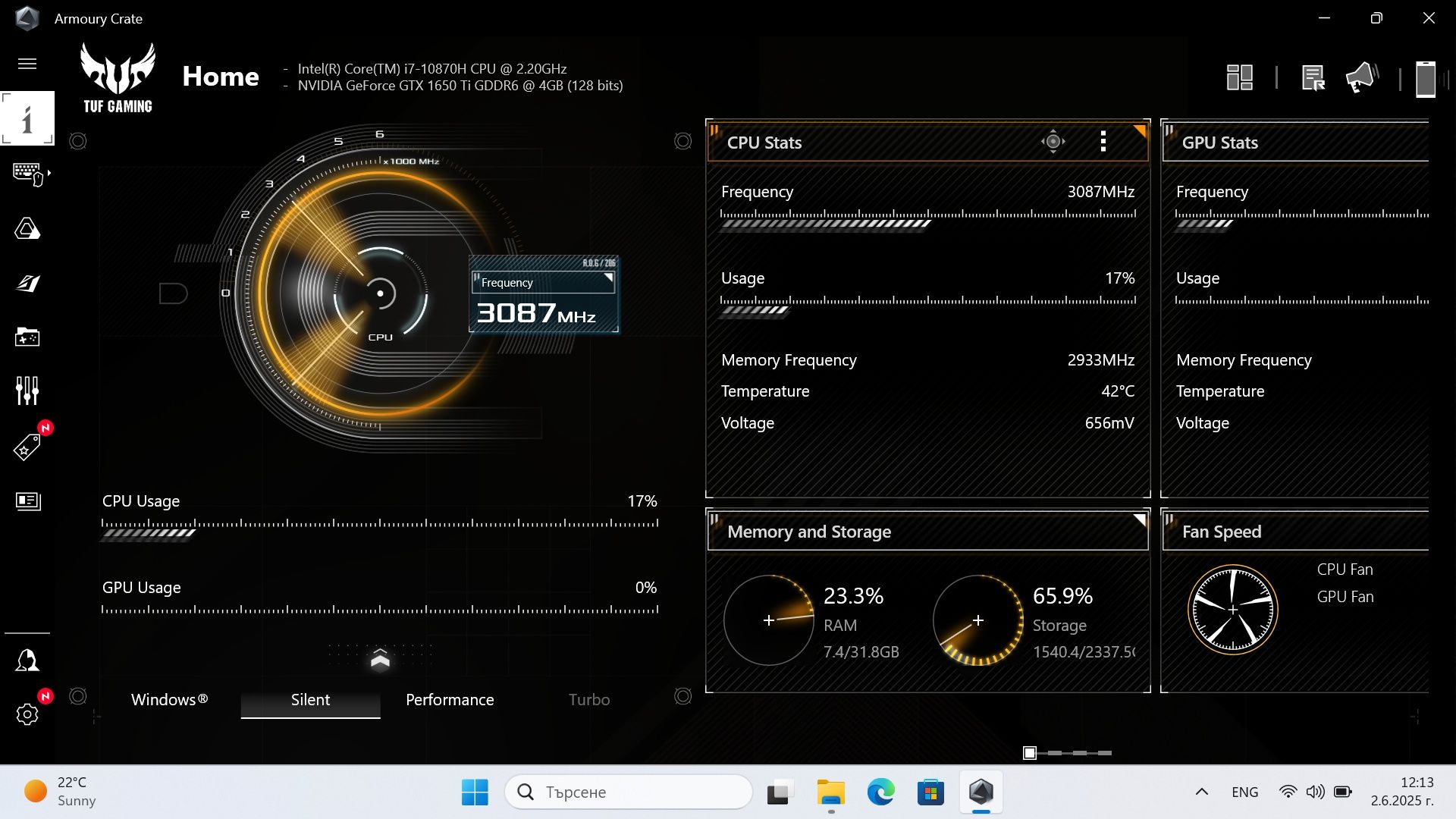Click the Armoury Crate title bar icon
1456x819 pixels.
point(27,18)
